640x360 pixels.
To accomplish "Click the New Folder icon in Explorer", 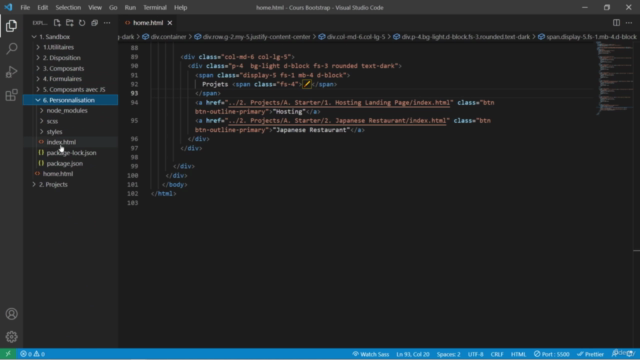I will click(70, 23).
